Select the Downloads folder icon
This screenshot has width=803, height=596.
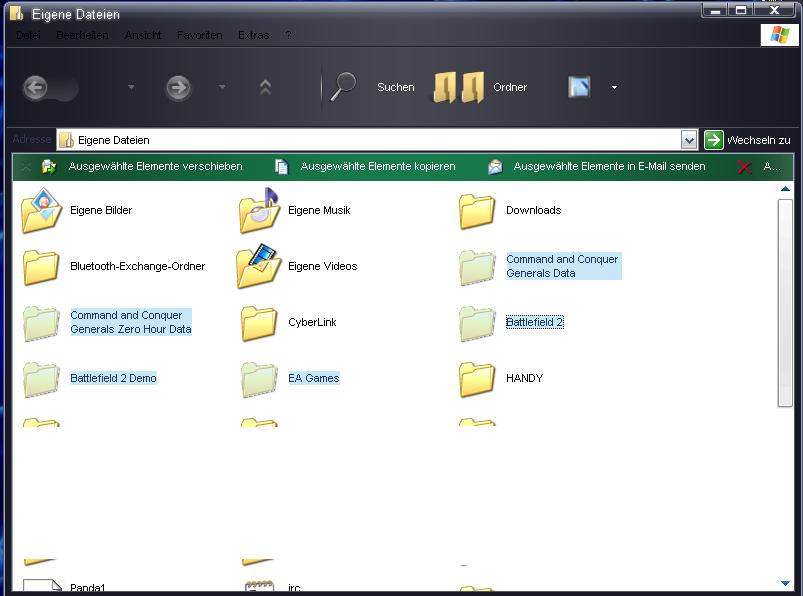pos(477,211)
